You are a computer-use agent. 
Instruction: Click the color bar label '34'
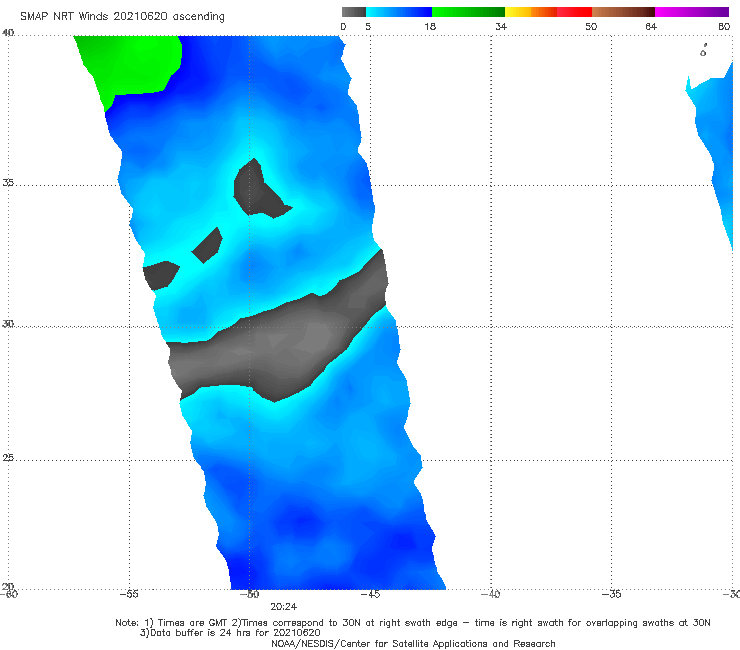(x=501, y=26)
